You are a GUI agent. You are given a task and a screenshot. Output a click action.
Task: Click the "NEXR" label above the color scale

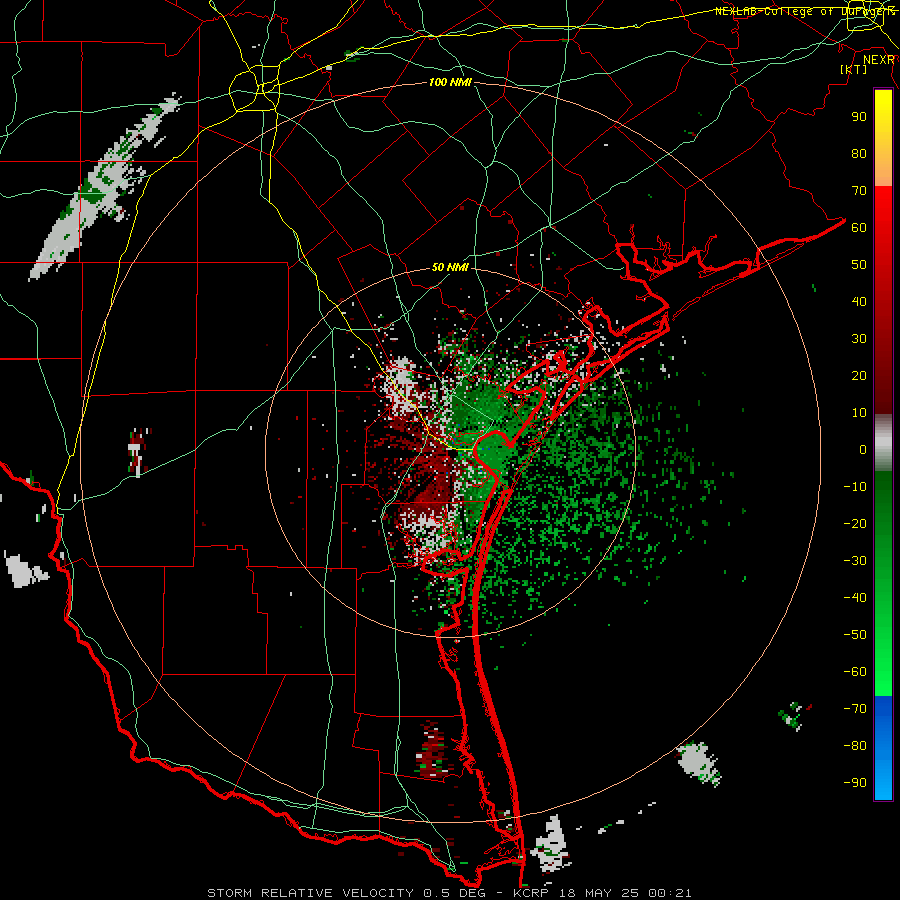(879, 59)
